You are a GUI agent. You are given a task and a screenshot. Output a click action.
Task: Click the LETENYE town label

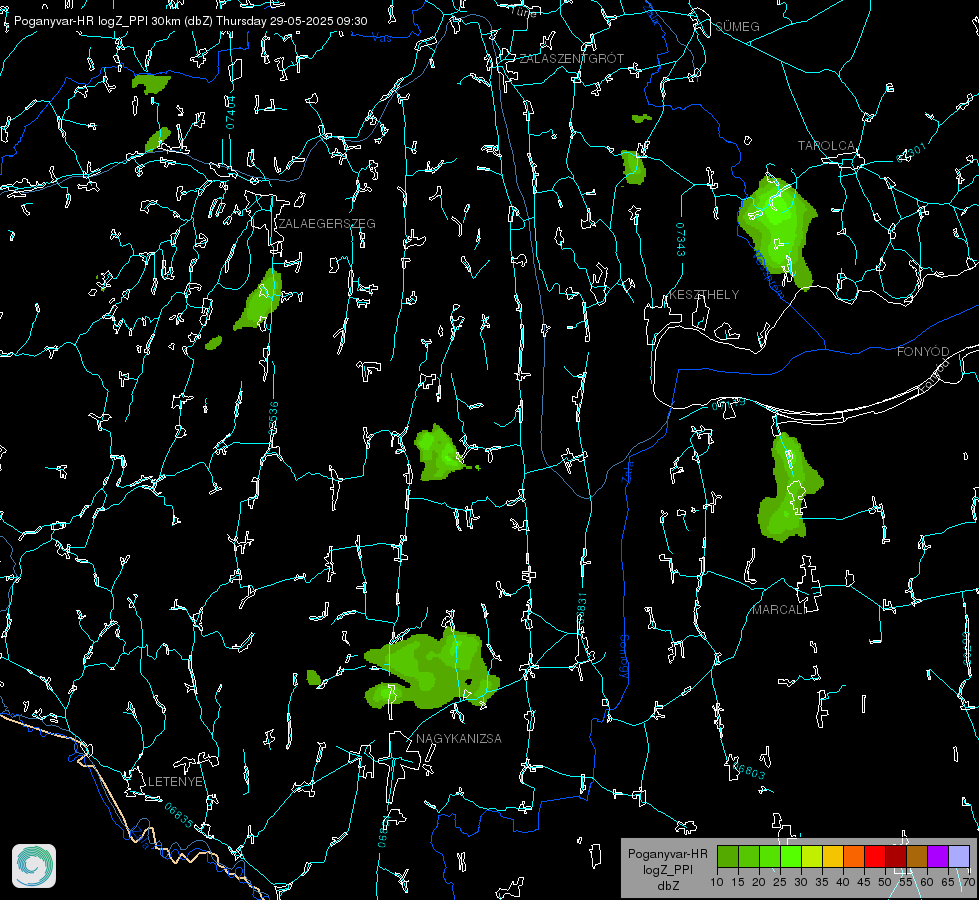[x=175, y=782]
